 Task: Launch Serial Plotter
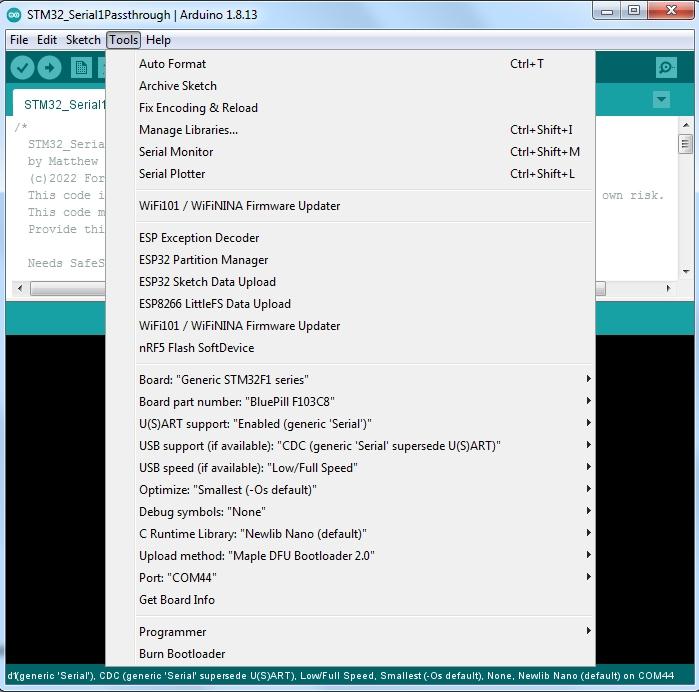click(x=350, y=173)
